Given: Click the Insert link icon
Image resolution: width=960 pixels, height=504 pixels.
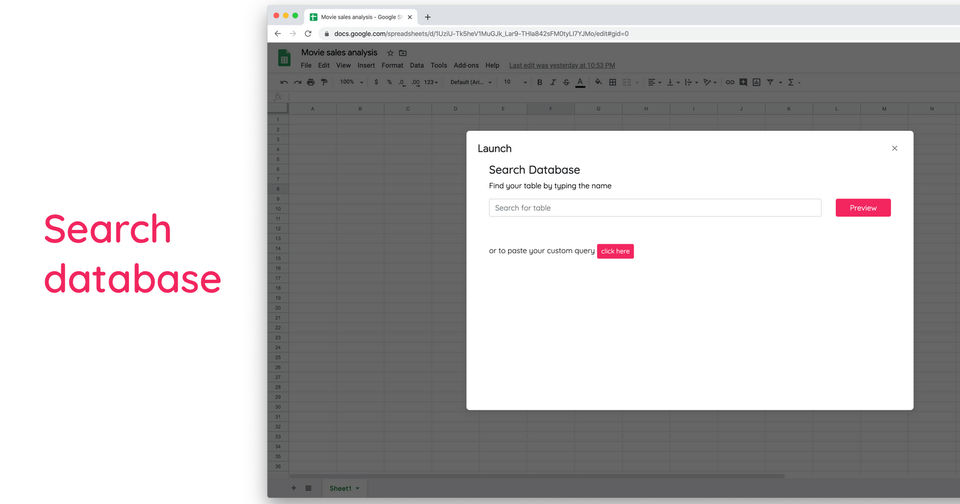Looking at the screenshot, I should click(730, 82).
